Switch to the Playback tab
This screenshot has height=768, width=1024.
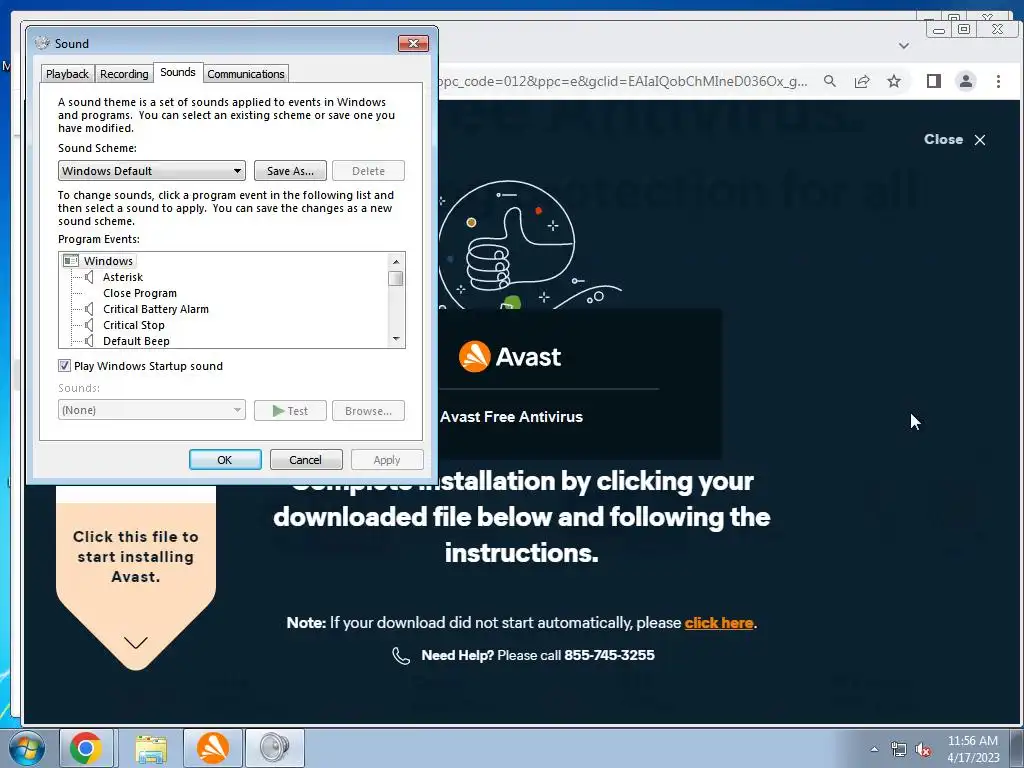67,74
